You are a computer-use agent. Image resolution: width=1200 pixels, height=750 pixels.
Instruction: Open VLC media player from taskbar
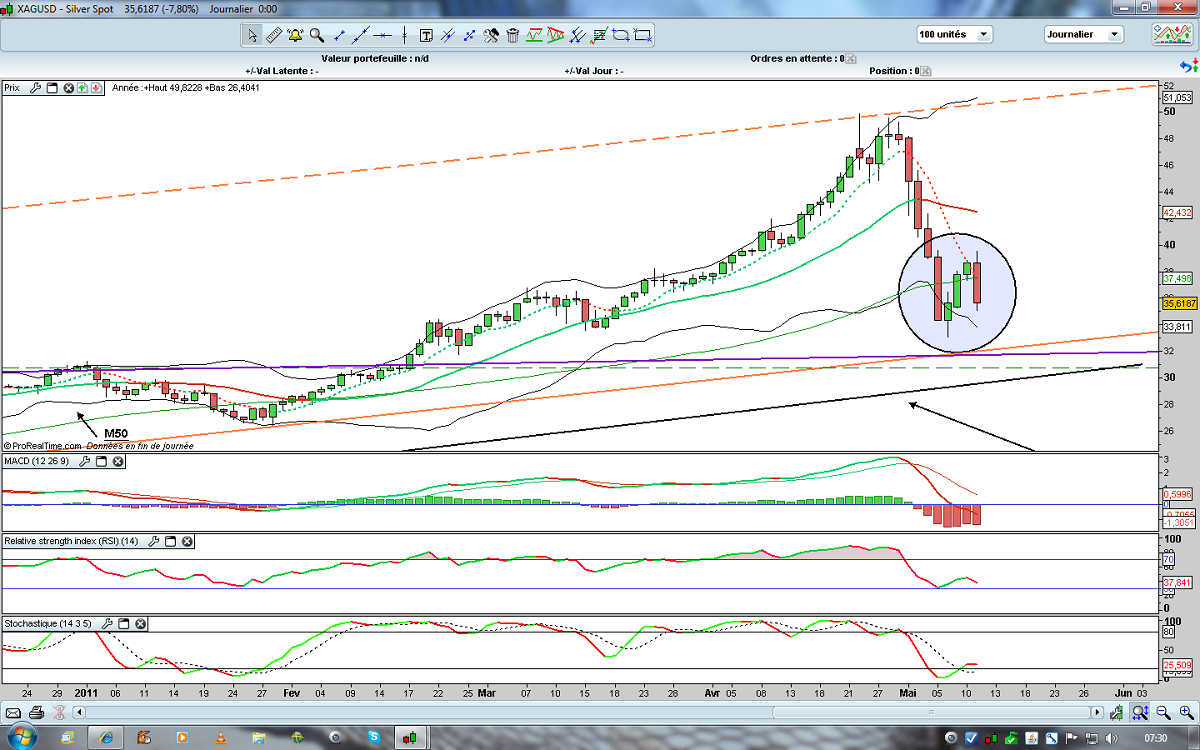(x=222, y=738)
